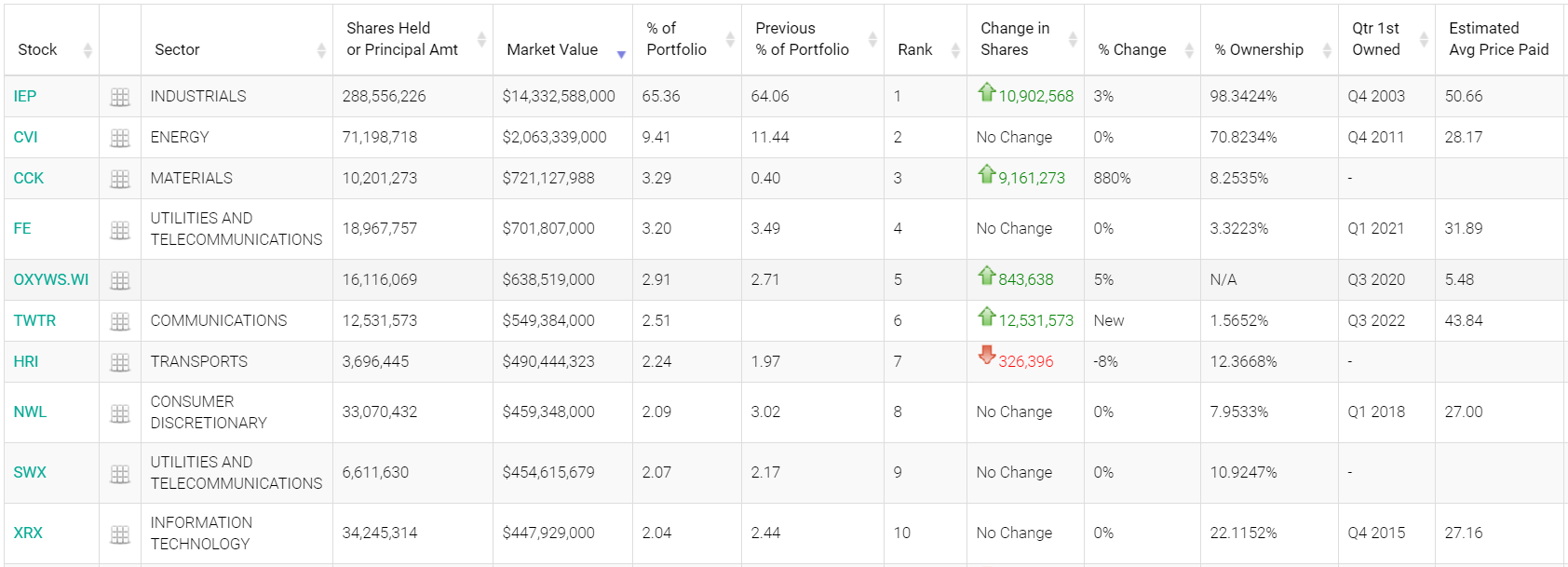This screenshot has width=1568, height=567.
Task: Click the table icon for XRX
Action: [x=120, y=533]
